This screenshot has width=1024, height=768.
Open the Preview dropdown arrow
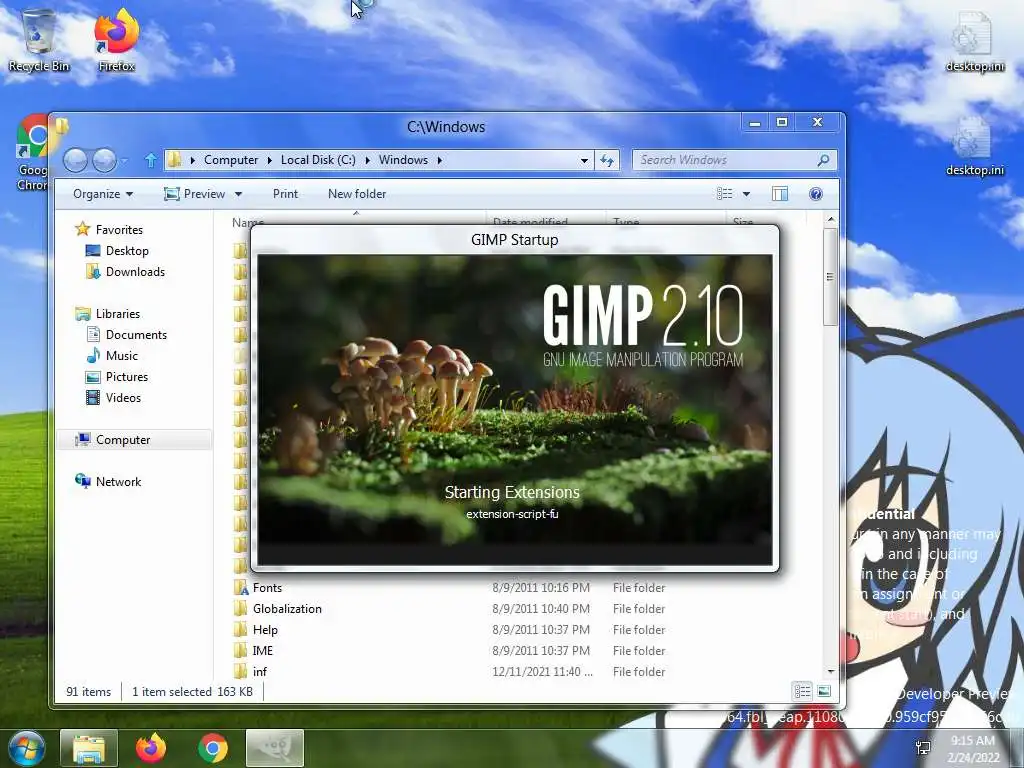238,194
